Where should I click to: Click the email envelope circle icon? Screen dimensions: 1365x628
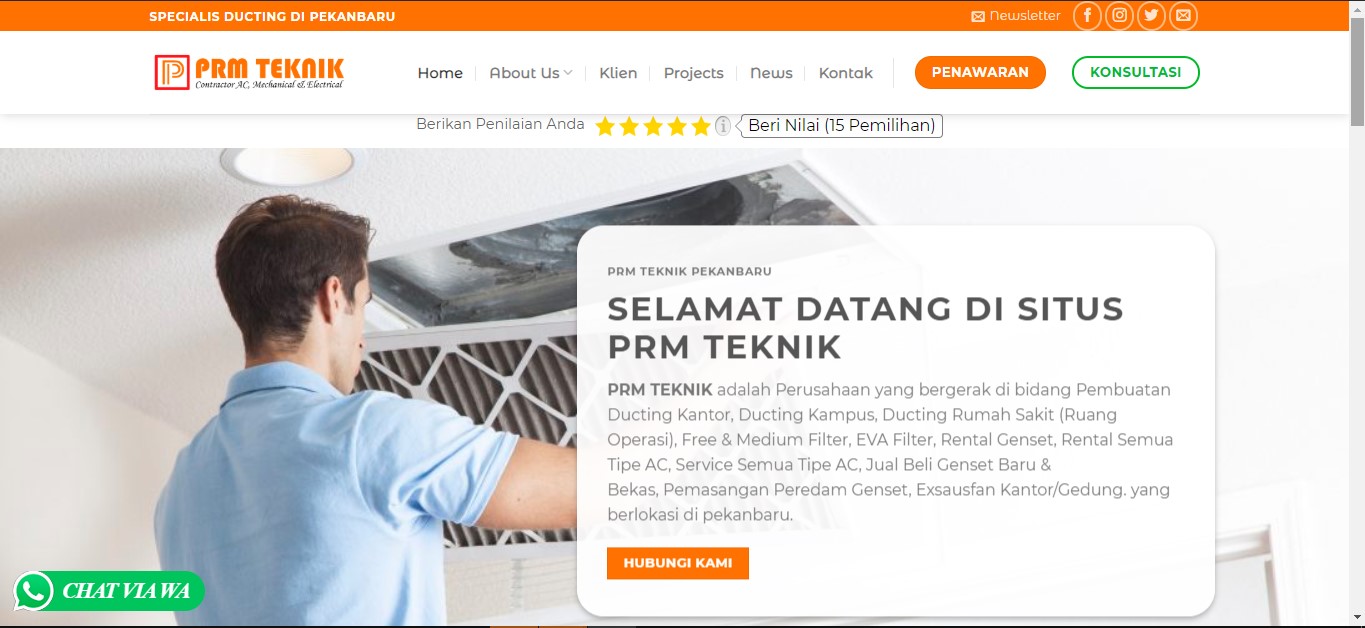[x=1184, y=16]
